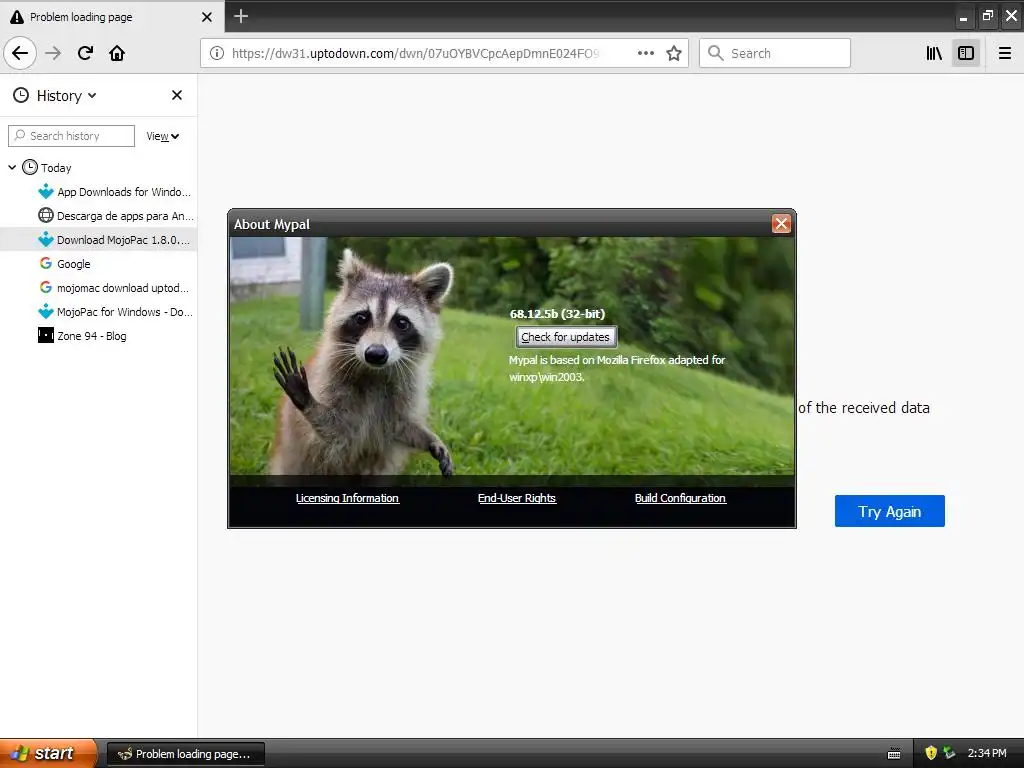Collapse the Today history group

coord(12,167)
